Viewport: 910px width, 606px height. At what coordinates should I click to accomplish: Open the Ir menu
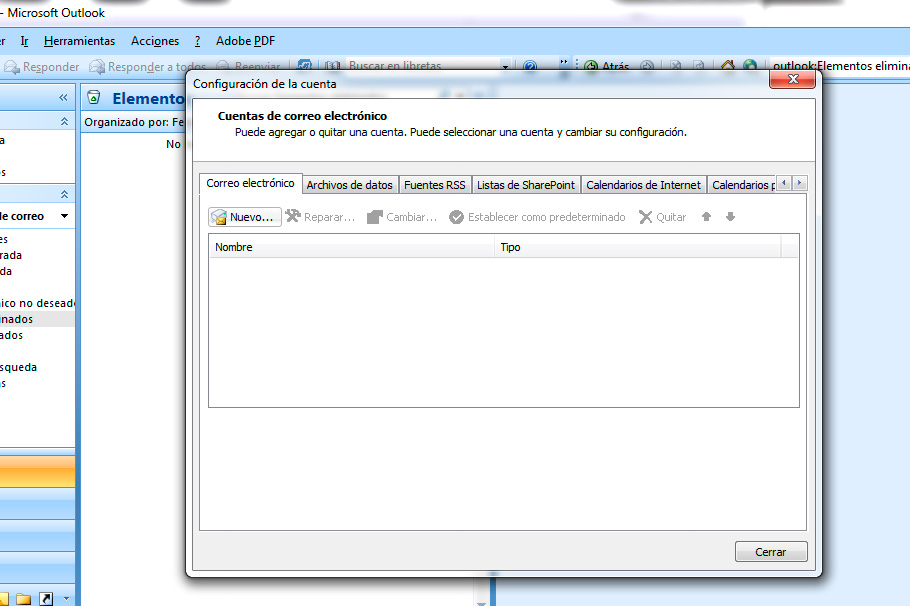[x=24, y=41]
